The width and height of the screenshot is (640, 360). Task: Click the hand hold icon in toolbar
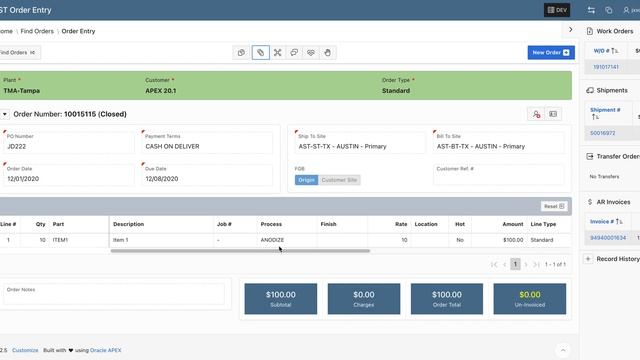327,53
